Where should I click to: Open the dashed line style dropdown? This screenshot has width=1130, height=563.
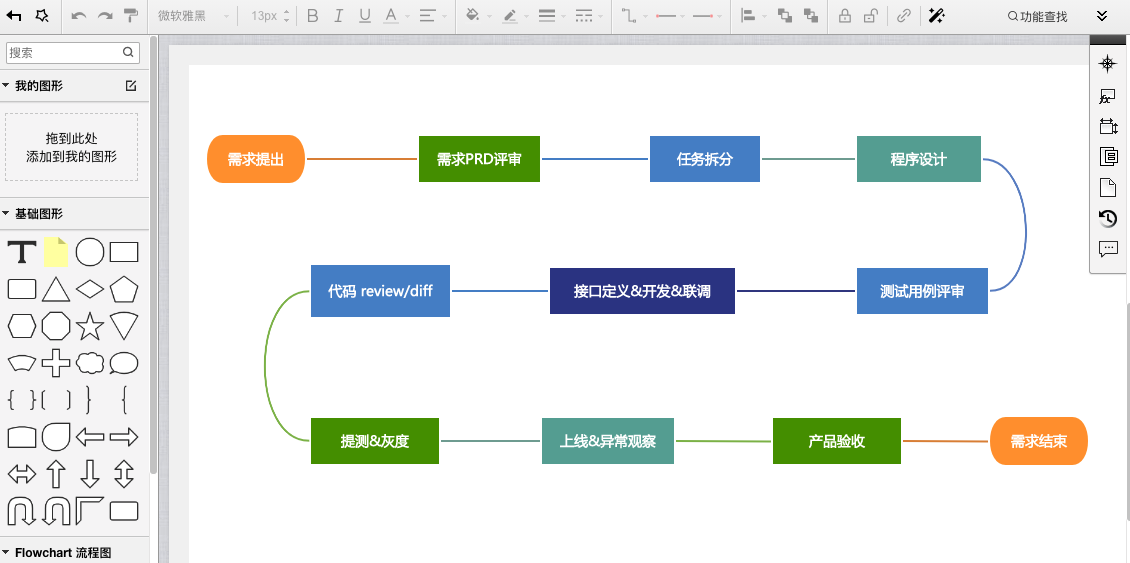click(x=588, y=16)
